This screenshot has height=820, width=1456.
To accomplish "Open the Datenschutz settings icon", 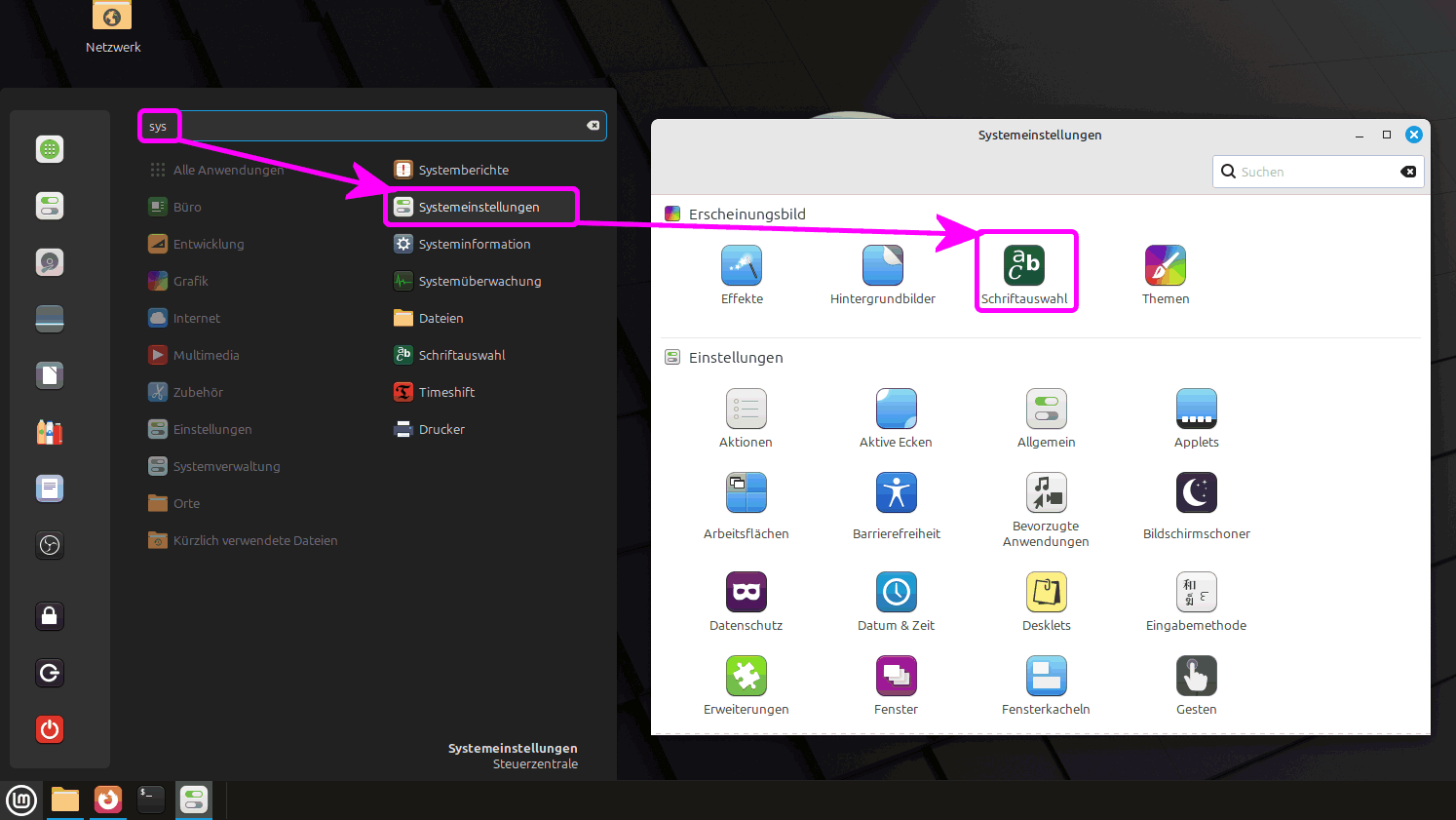I will 746,593.
